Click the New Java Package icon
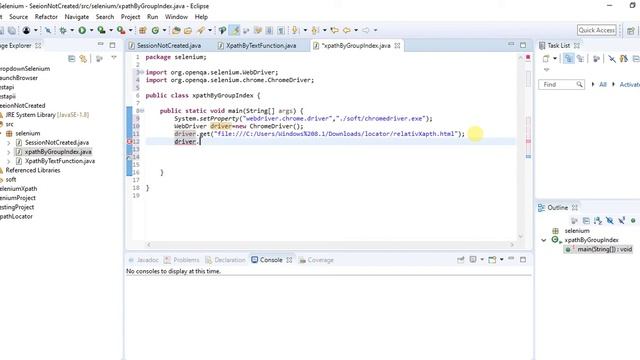Image resolution: width=640 pixels, height=360 pixels. (x=142, y=30)
